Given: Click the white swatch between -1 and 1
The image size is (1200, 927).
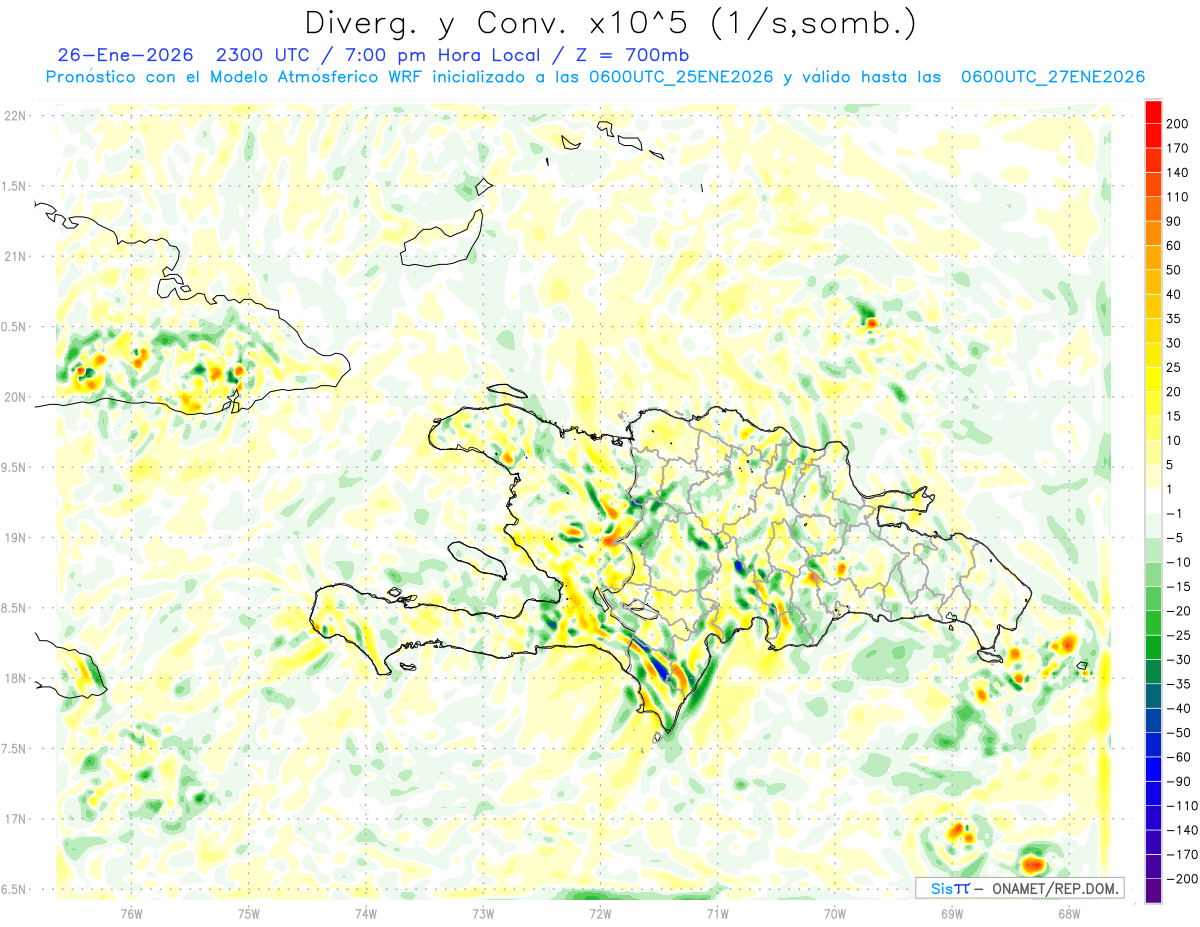Looking at the screenshot, I should [1153, 501].
